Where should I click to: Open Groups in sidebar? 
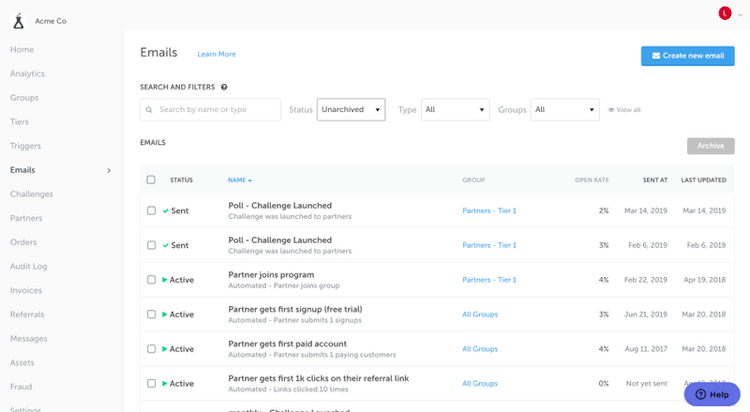point(24,98)
